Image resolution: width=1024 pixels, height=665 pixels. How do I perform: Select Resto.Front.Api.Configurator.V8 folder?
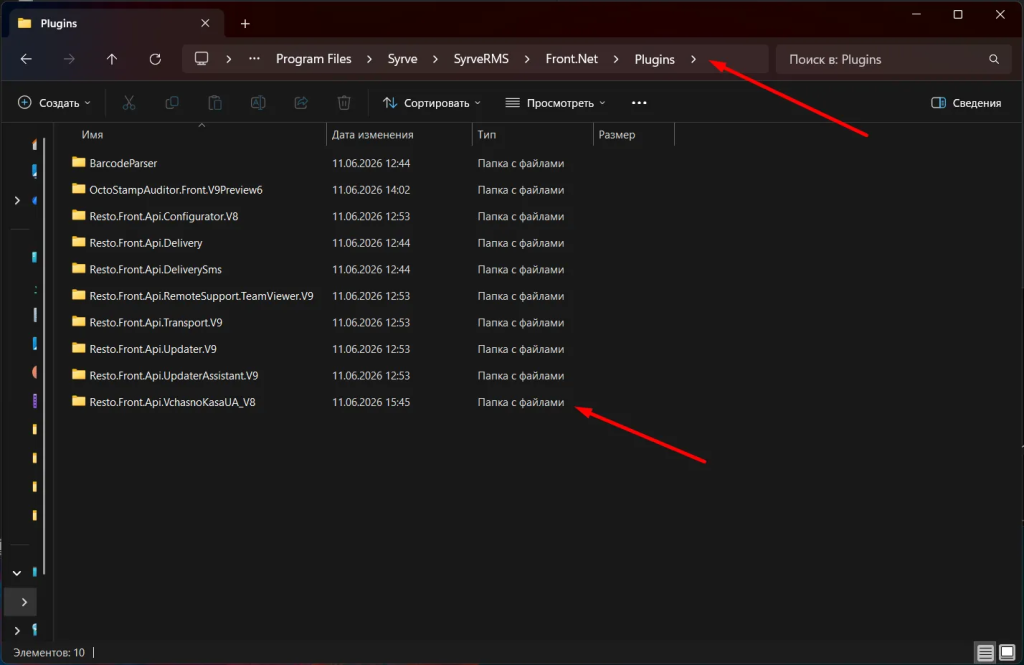[164, 216]
